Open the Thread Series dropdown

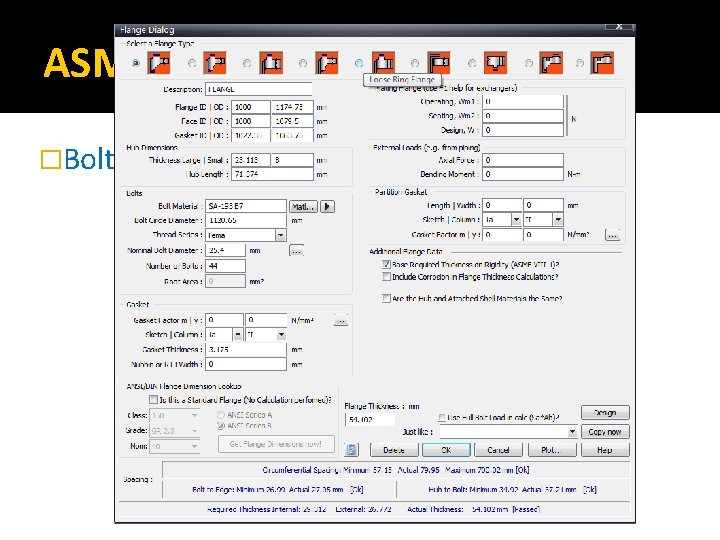pos(280,235)
